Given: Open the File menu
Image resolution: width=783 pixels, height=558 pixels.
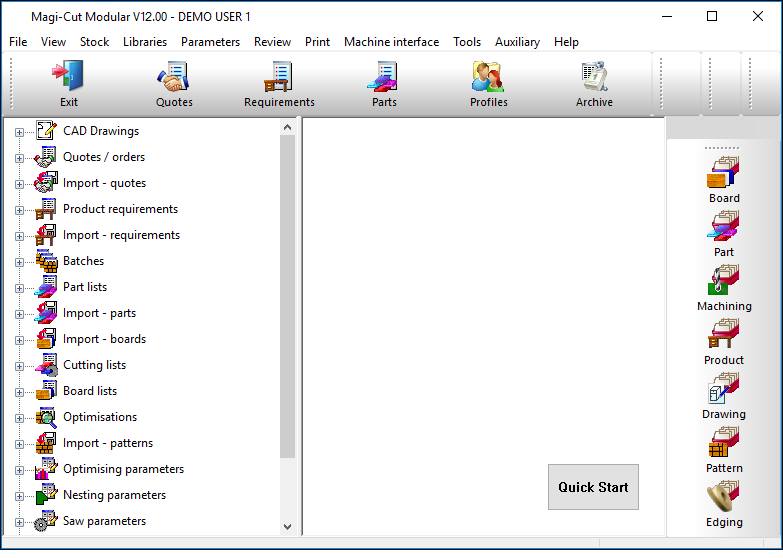Looking at the screenshot, I should (18, 42).
